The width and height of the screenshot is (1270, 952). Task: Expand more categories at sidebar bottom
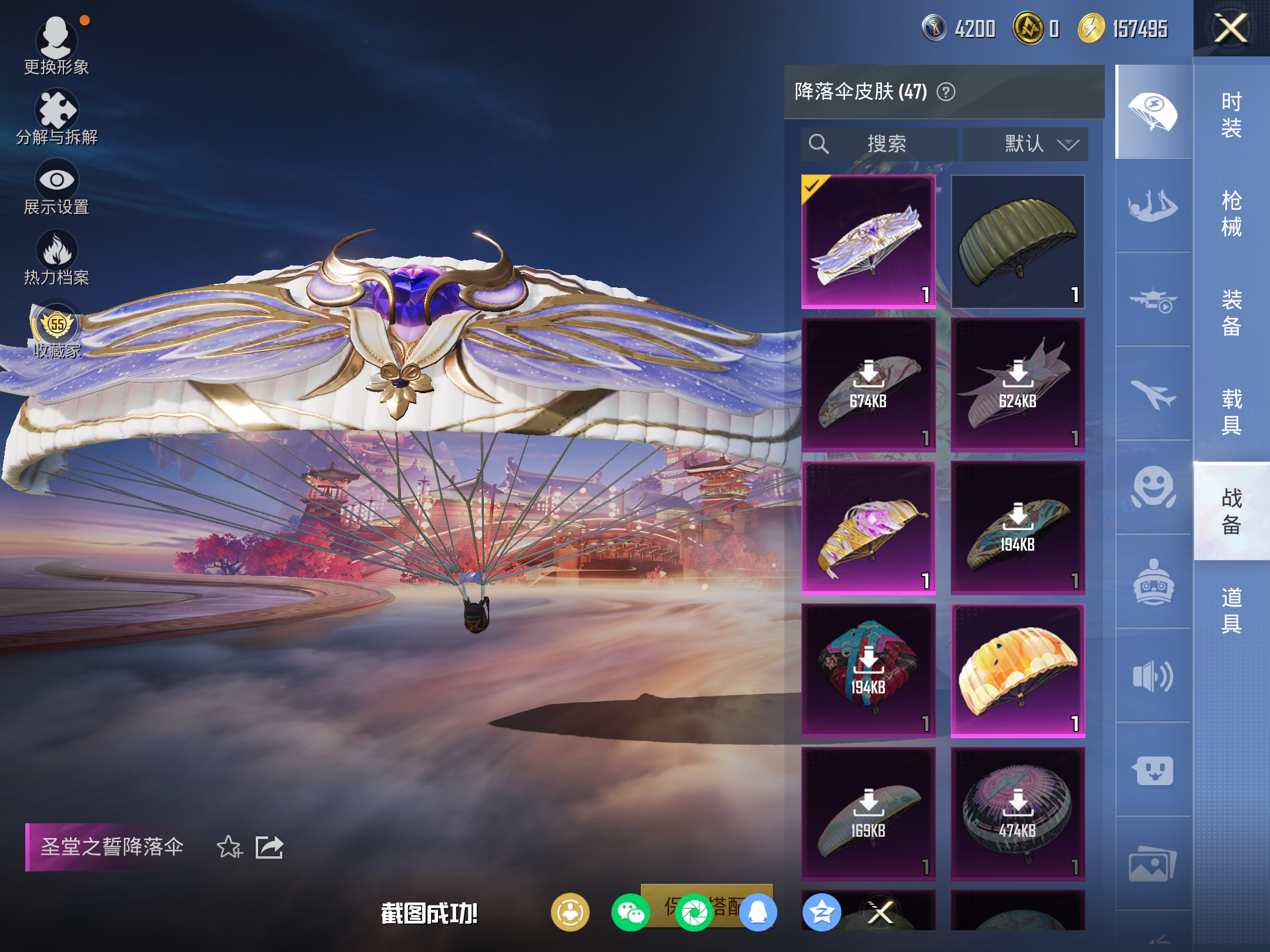[1157, 938]
